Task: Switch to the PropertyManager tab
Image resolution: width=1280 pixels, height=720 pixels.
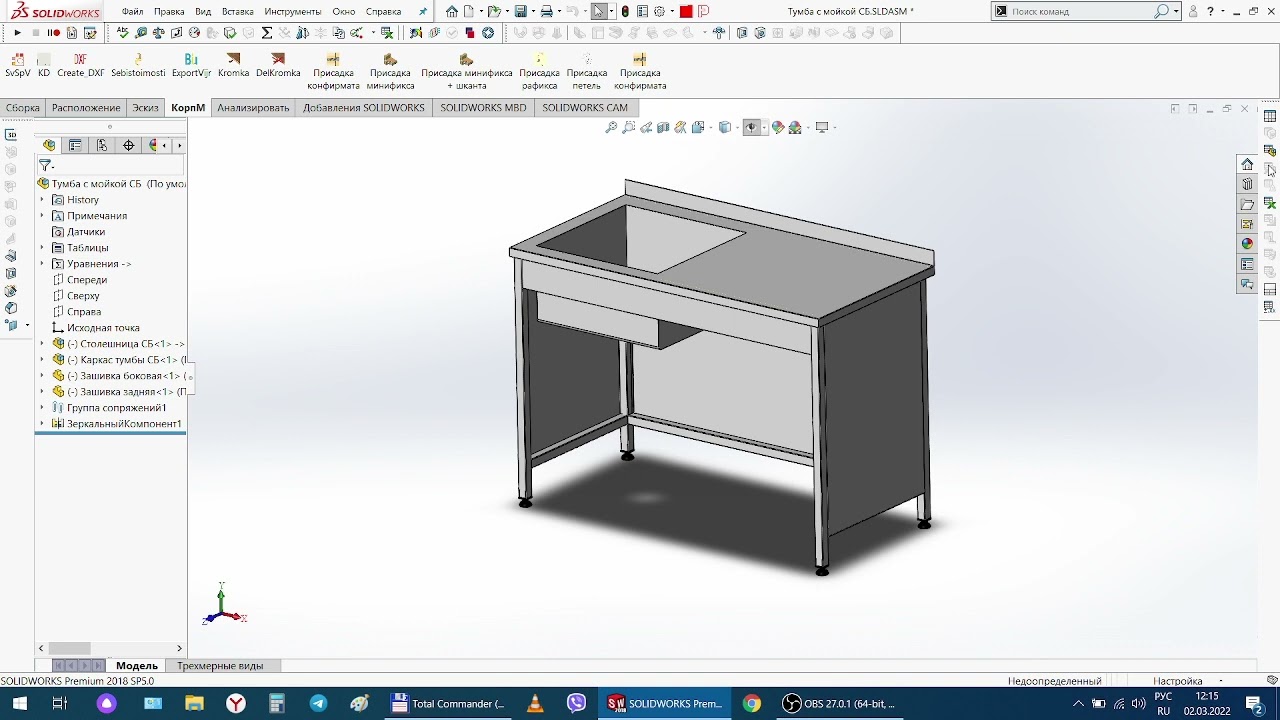Action: [x=76, y=146]
